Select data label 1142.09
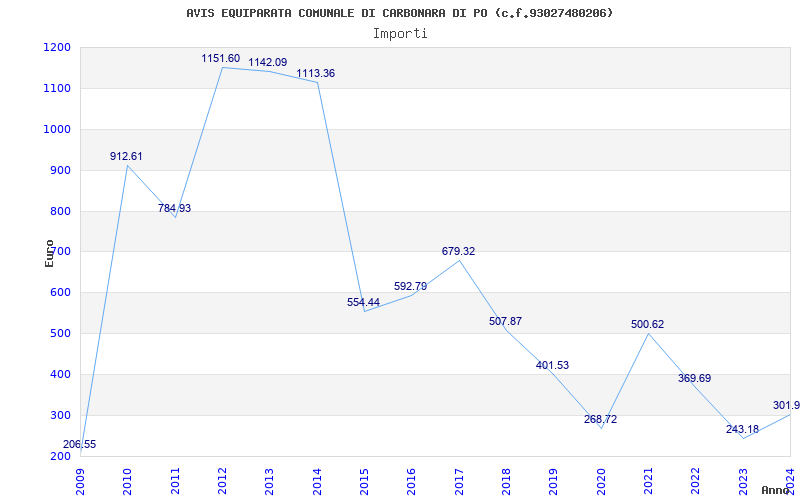The image size is (800, 500). point(268,62)
